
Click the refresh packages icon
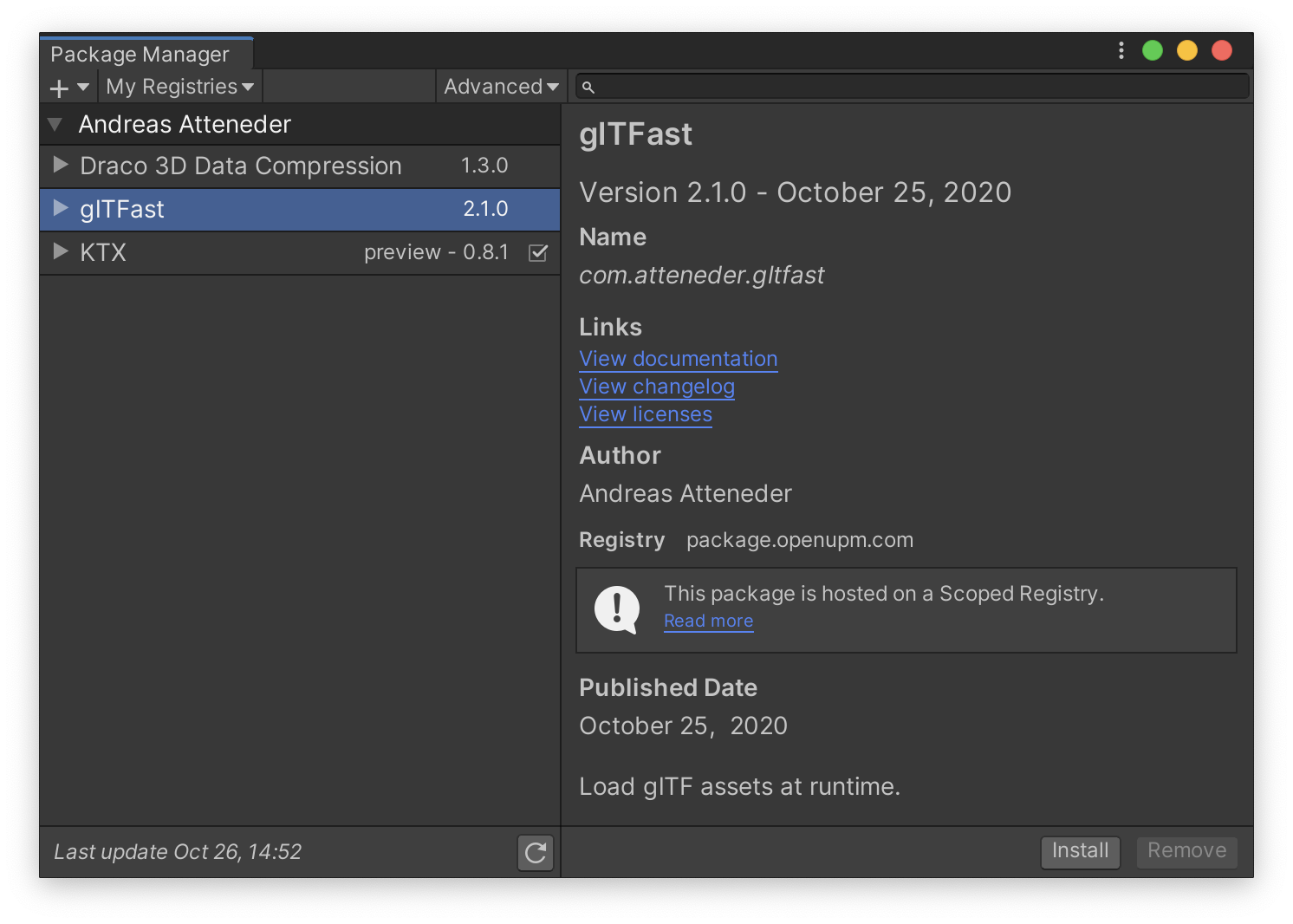pyautogui.click(x=535, y=853)
